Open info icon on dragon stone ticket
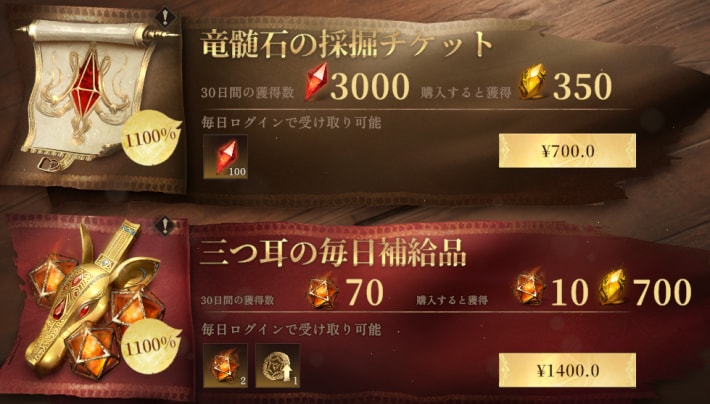The height and width of the screenshot is (404, 710). pos(166,17)
